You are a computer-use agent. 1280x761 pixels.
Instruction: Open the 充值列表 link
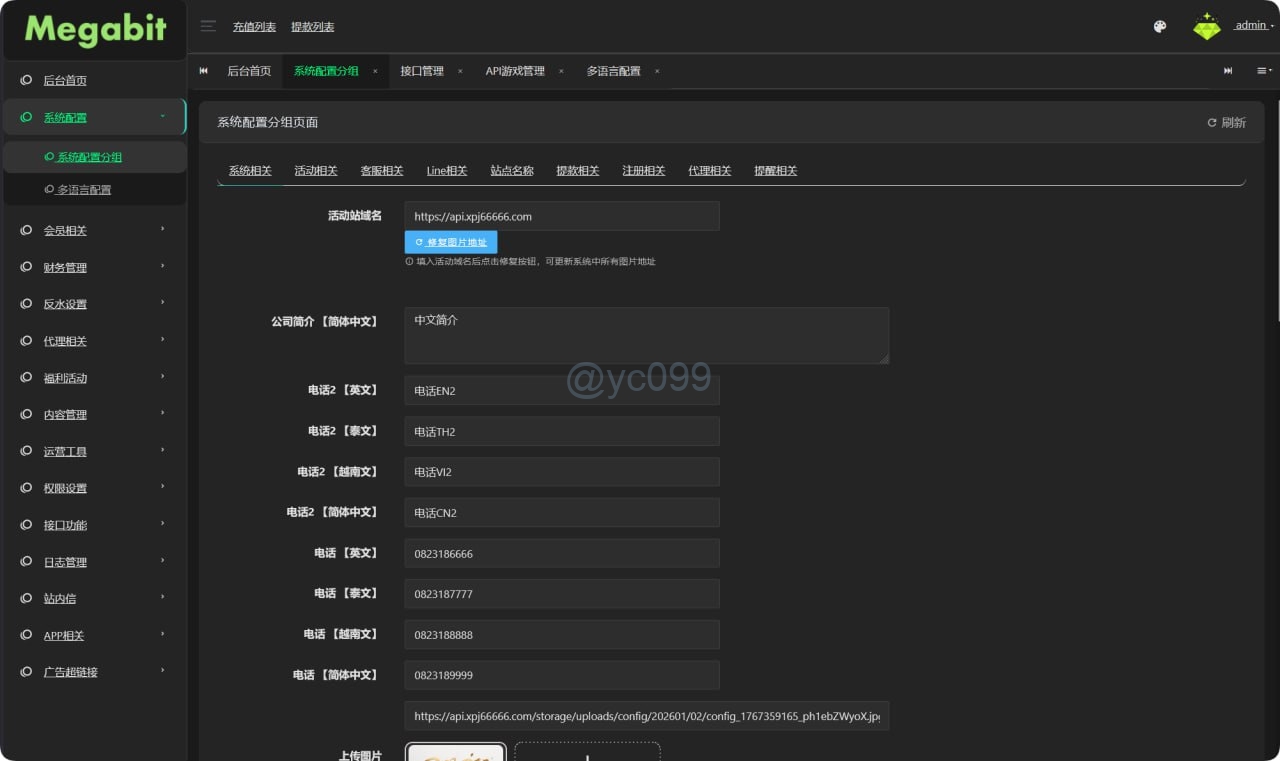[x=254, y=27]
